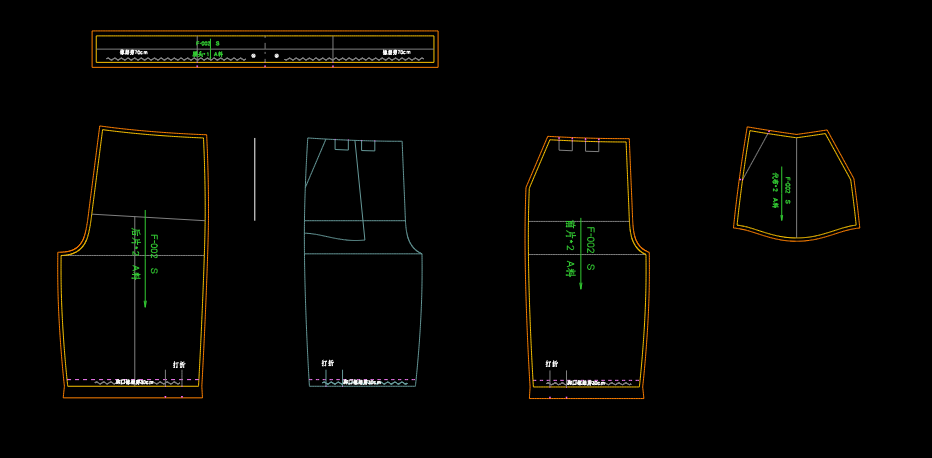Image resolution: width=932 pixels, height=458 pixels.
Task: Select the left circle marker in waistband center
Action: (253, 56)
